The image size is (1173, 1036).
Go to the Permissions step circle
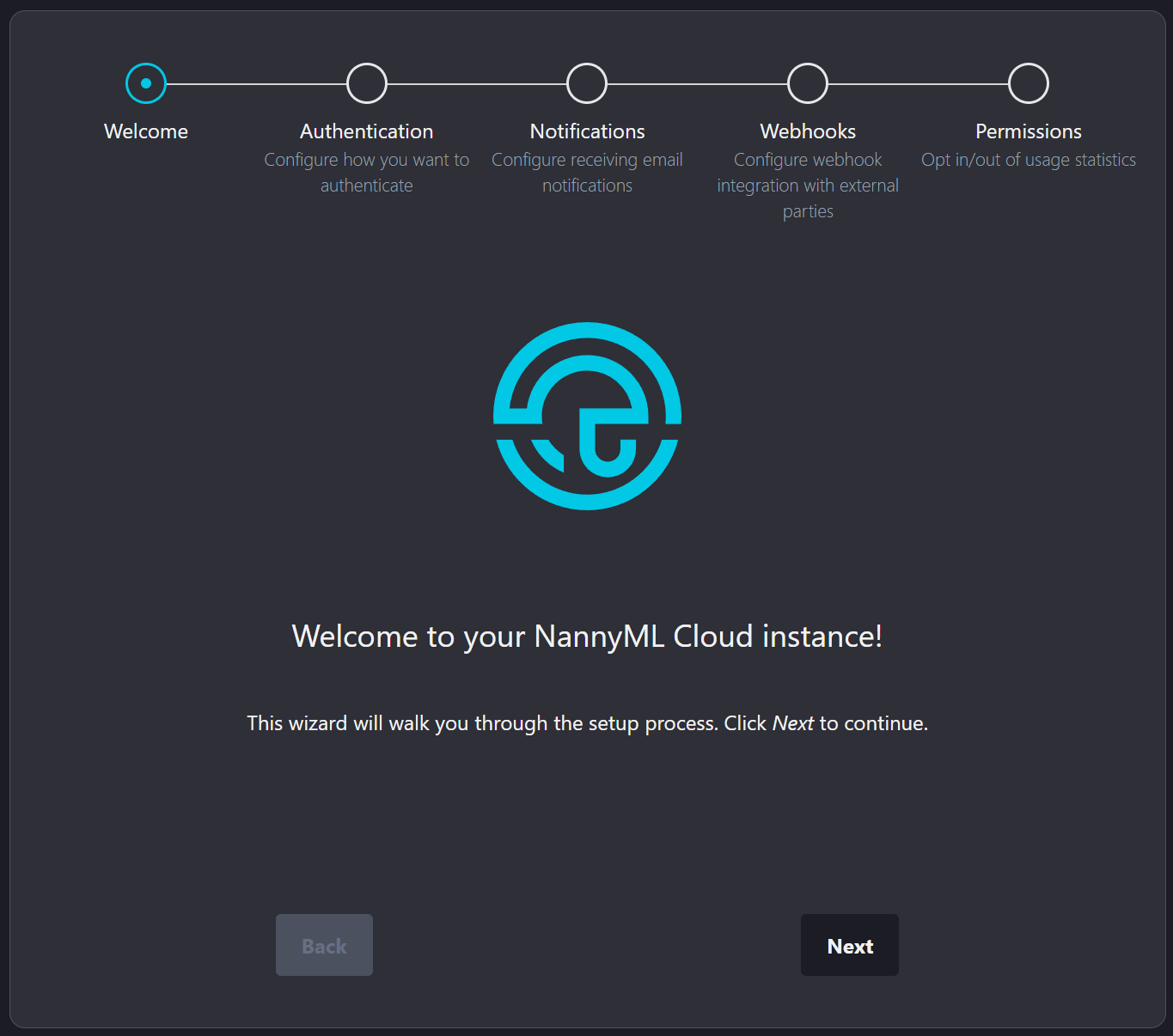click(1029, 83)
